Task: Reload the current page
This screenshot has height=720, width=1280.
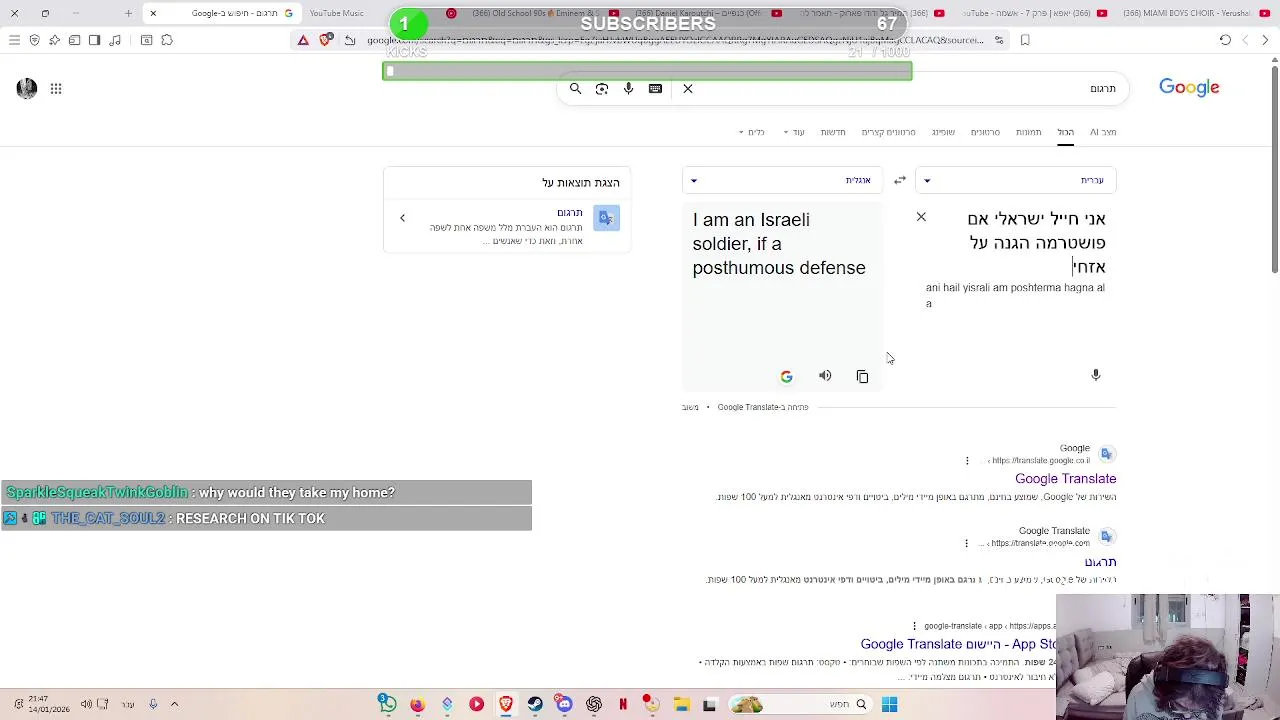Action: [x=1225, y=40]
